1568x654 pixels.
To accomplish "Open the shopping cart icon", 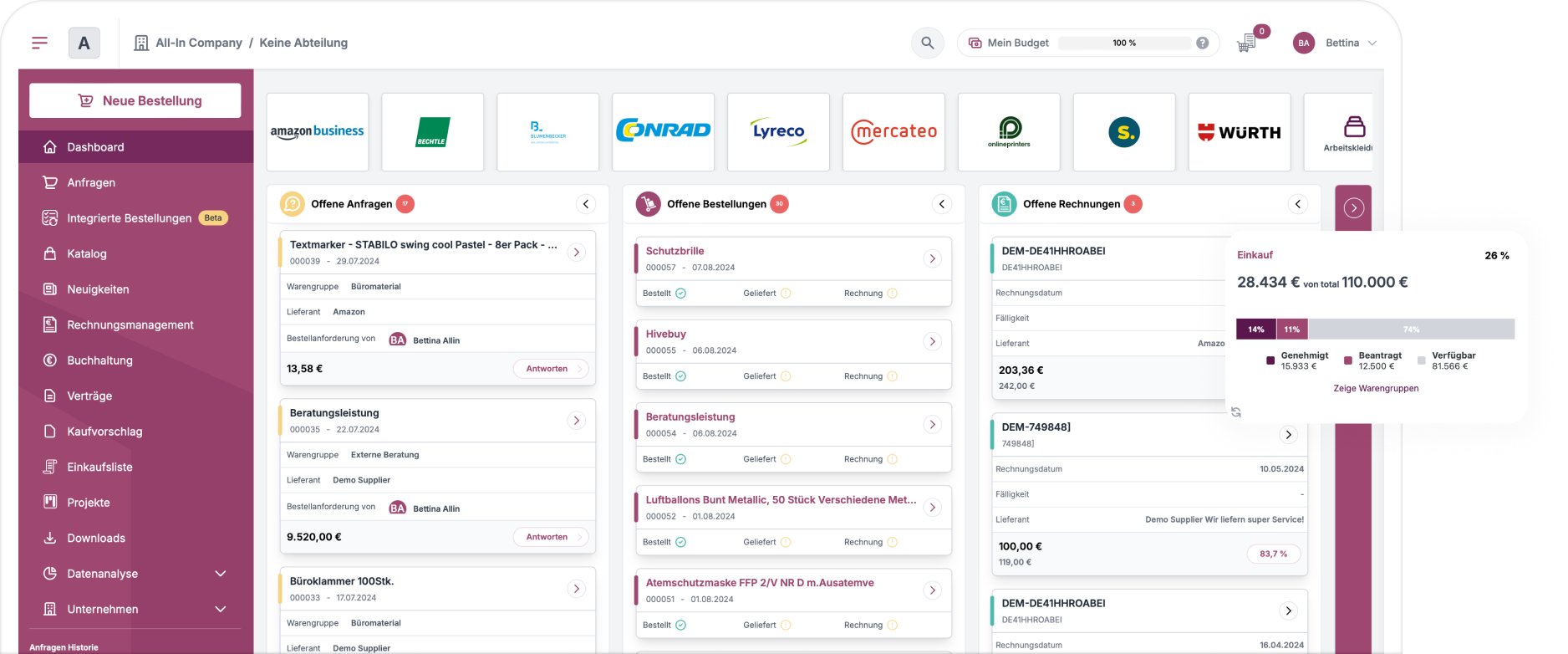I will (x=1247, y=43).
